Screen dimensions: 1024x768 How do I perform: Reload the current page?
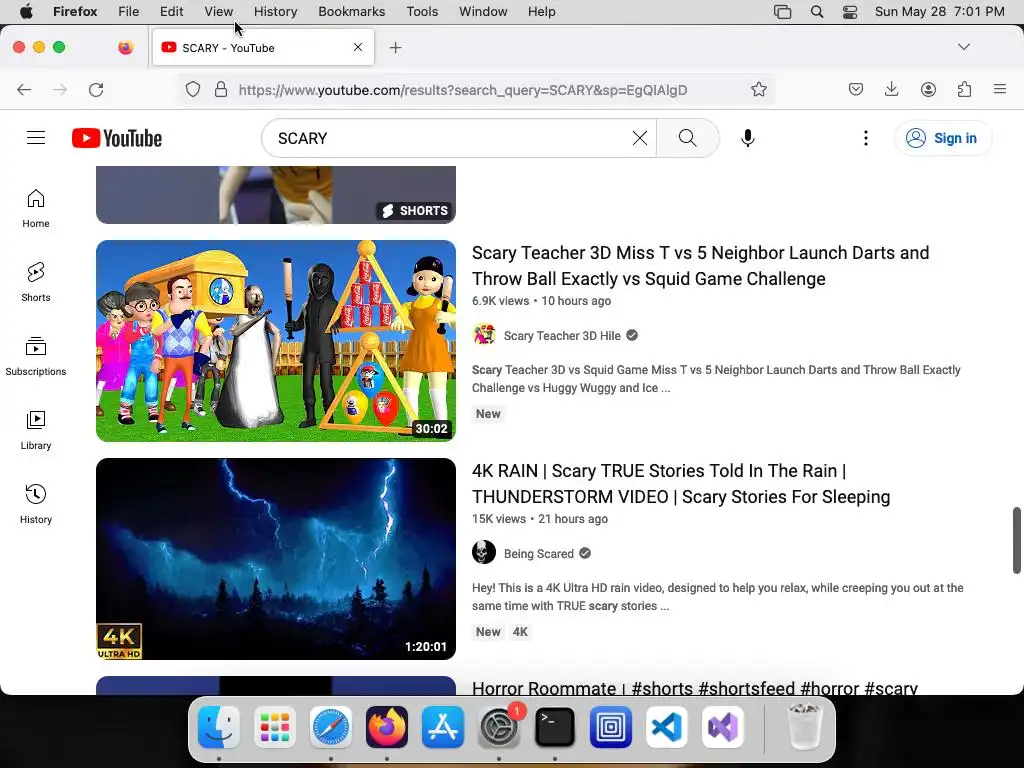[x=96, y=89]
